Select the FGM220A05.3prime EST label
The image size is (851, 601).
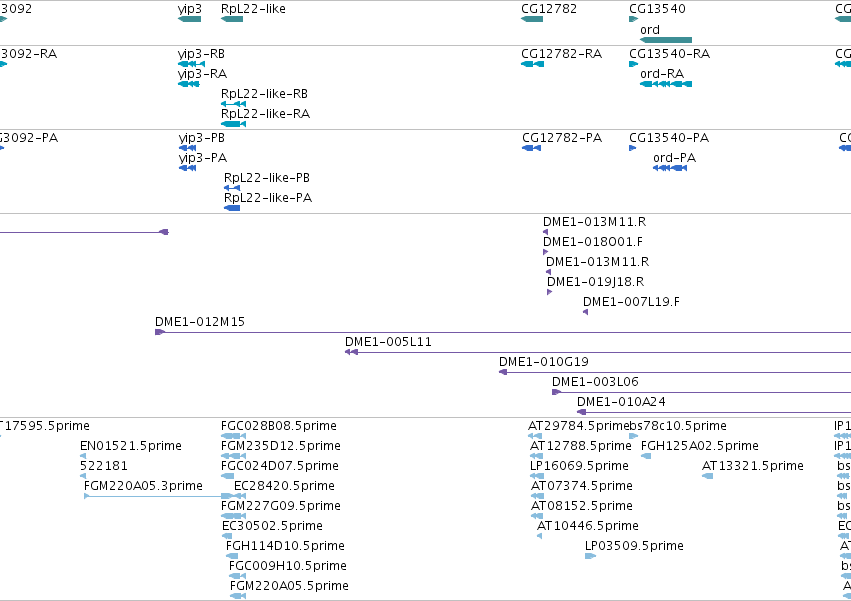(x=143, y=486)
